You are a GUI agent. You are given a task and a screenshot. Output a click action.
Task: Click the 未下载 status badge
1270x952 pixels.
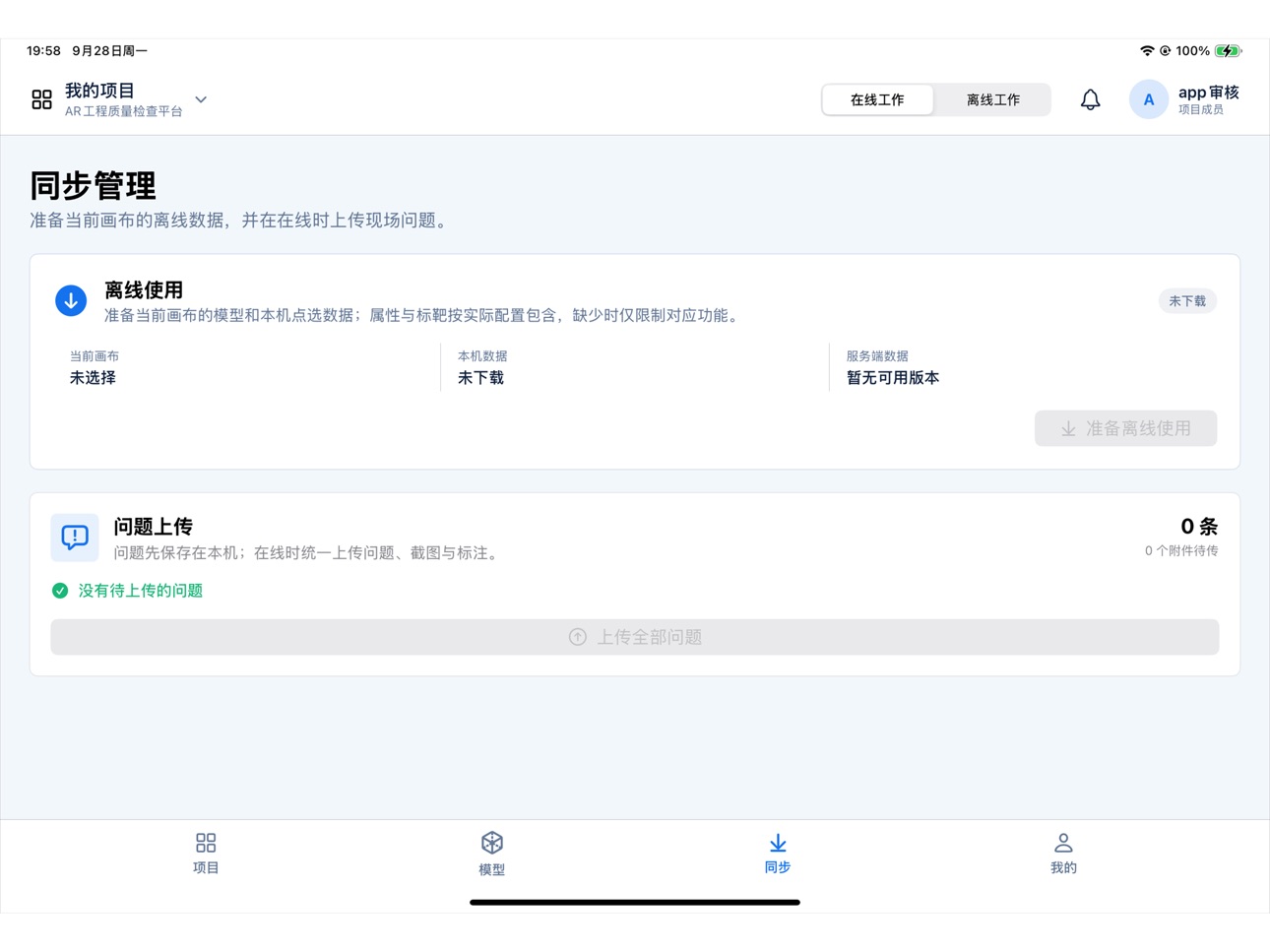[x=1187, y=301]
